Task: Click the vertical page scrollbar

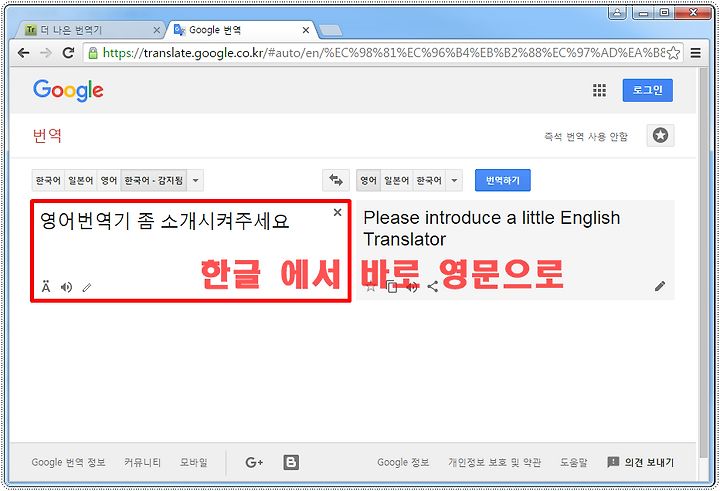Action: pos(703,262)
